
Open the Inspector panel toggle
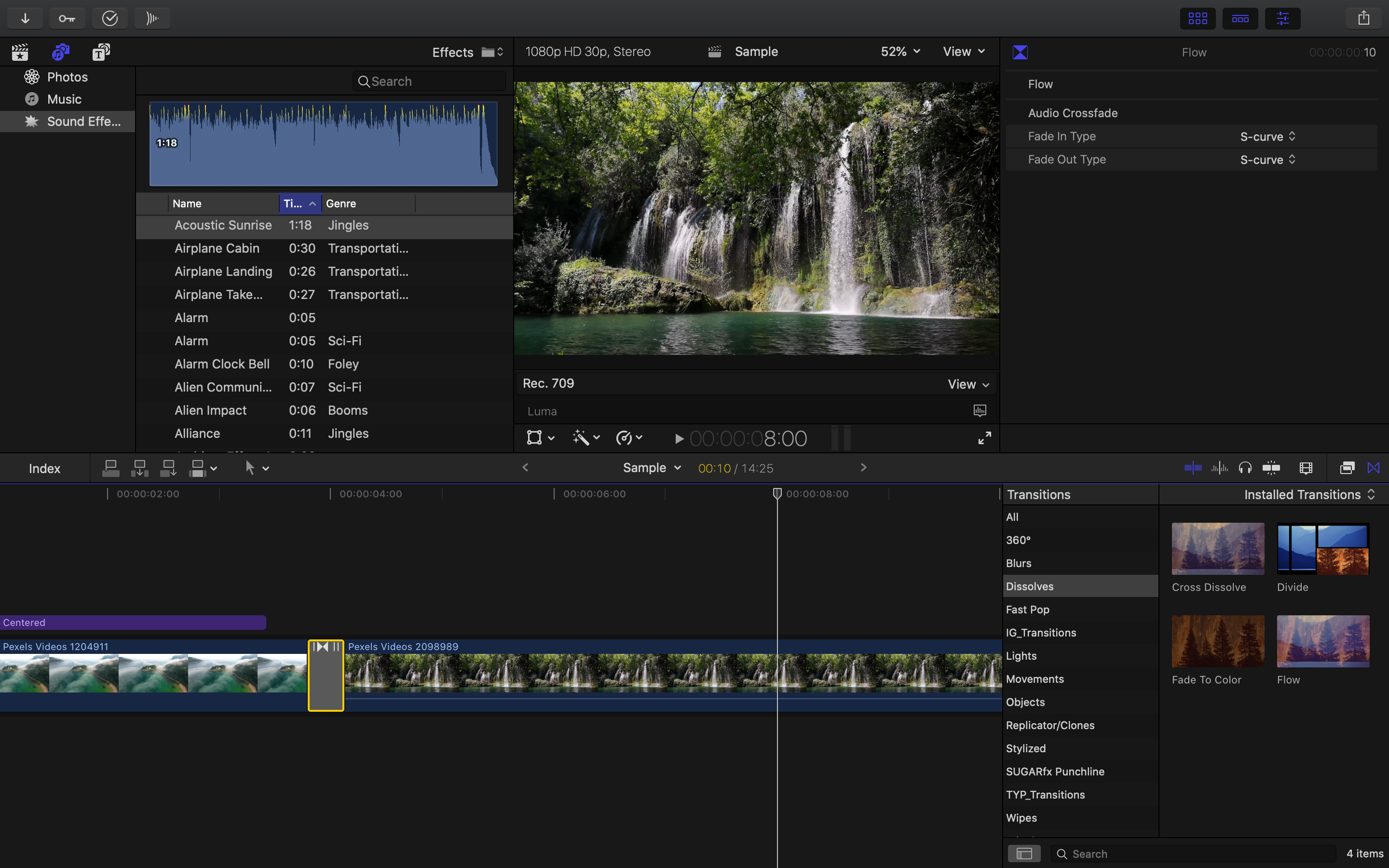1282,18
